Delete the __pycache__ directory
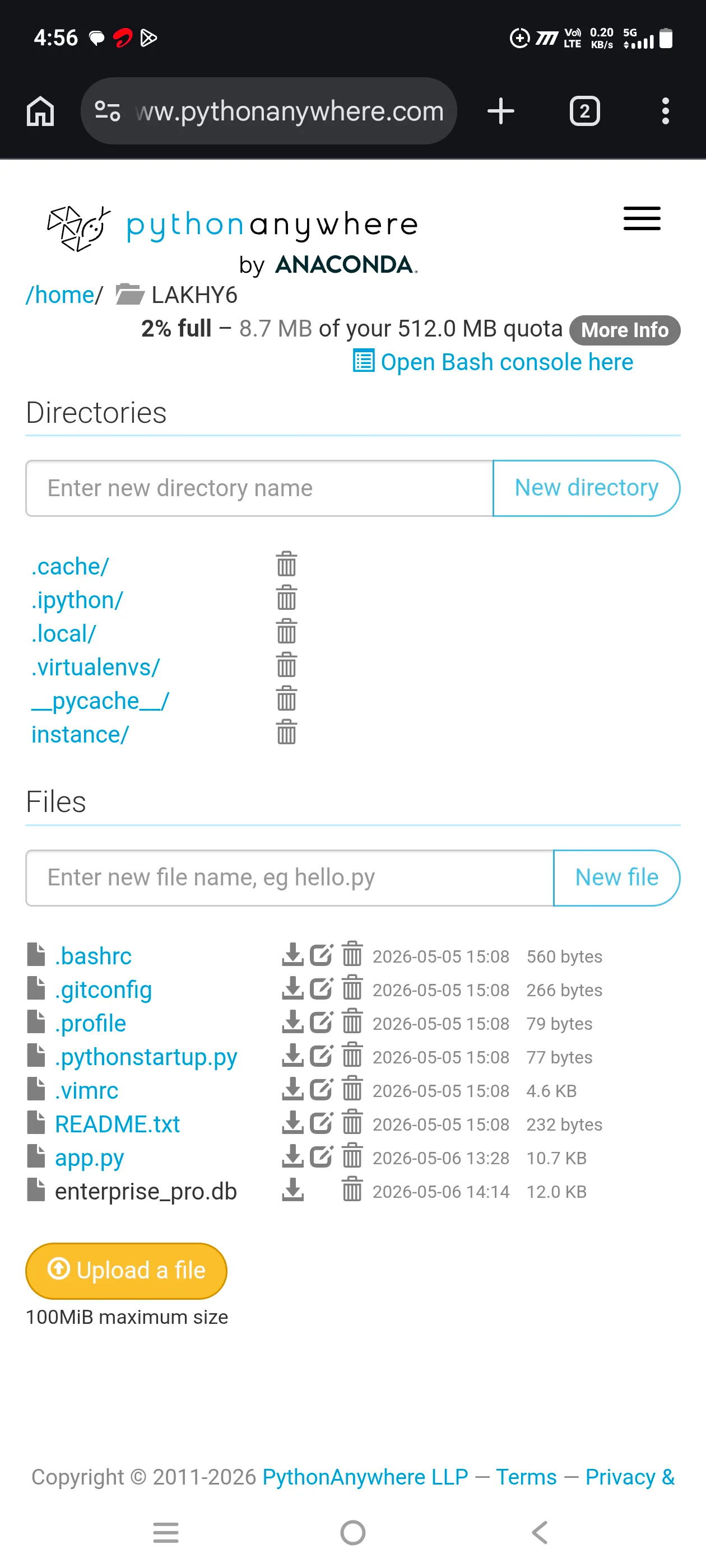This screenshot has width=706, height=1568. [286, 699]
